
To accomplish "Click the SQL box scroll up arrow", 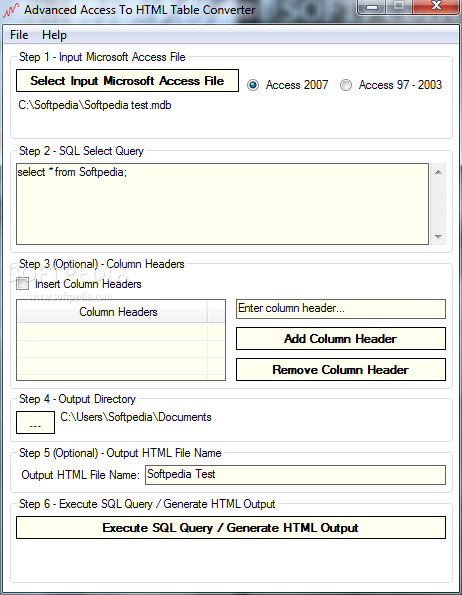I will click(x=438, y=172).
